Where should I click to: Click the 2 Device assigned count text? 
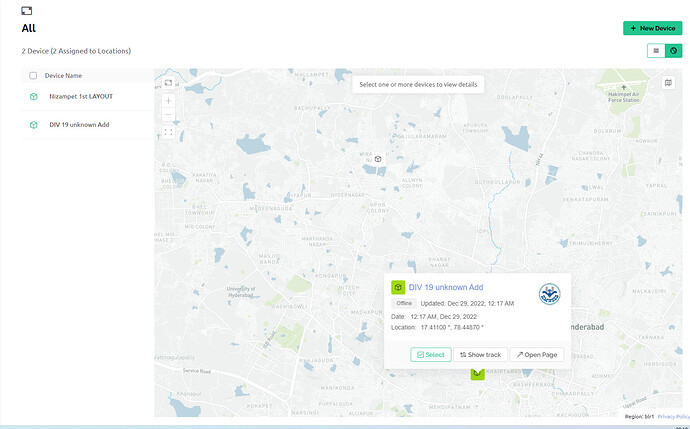tap(76, 51)
